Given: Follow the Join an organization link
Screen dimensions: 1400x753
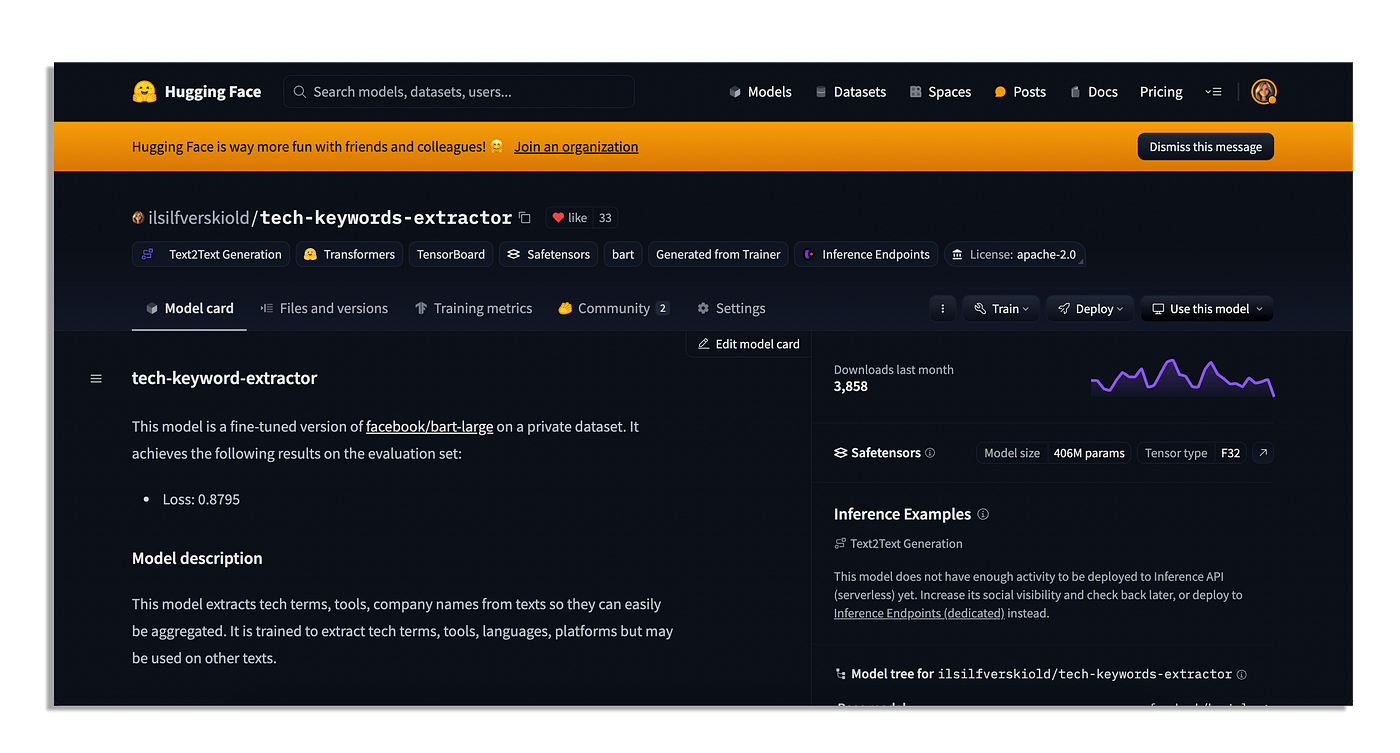Looking at the screenshot, I should (x=576, y=147).
